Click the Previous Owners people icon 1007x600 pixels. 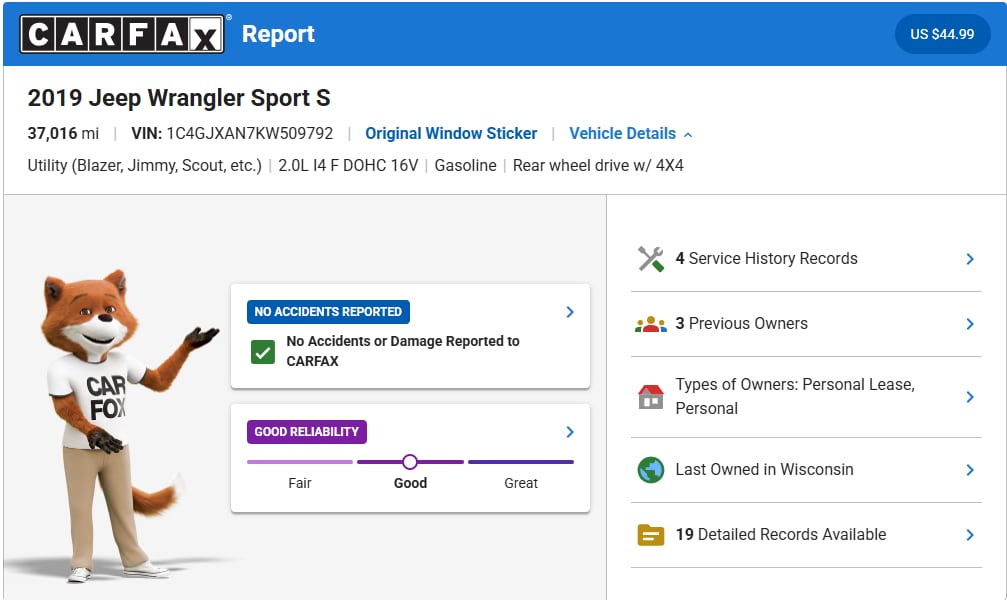[651, 324]
